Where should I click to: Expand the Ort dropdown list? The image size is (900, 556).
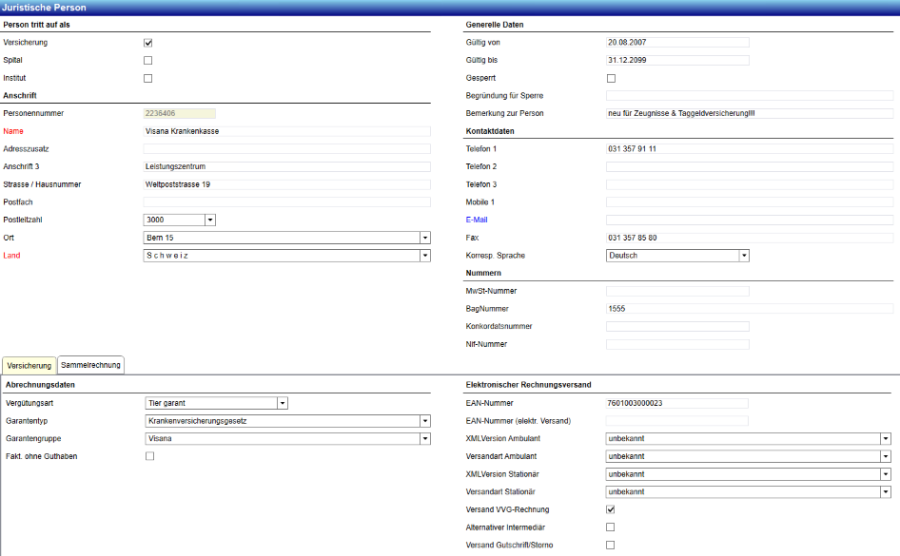424,238
